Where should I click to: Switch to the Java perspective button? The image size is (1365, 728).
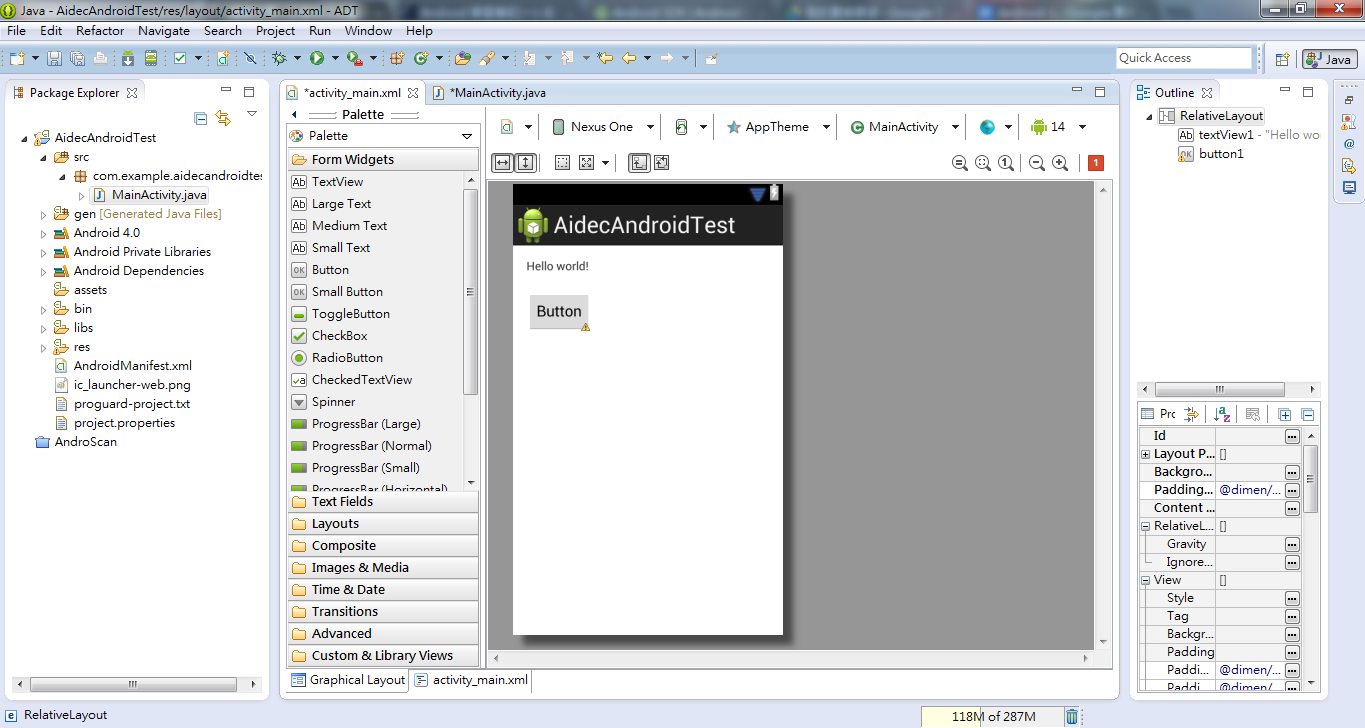pos(1329,59)
